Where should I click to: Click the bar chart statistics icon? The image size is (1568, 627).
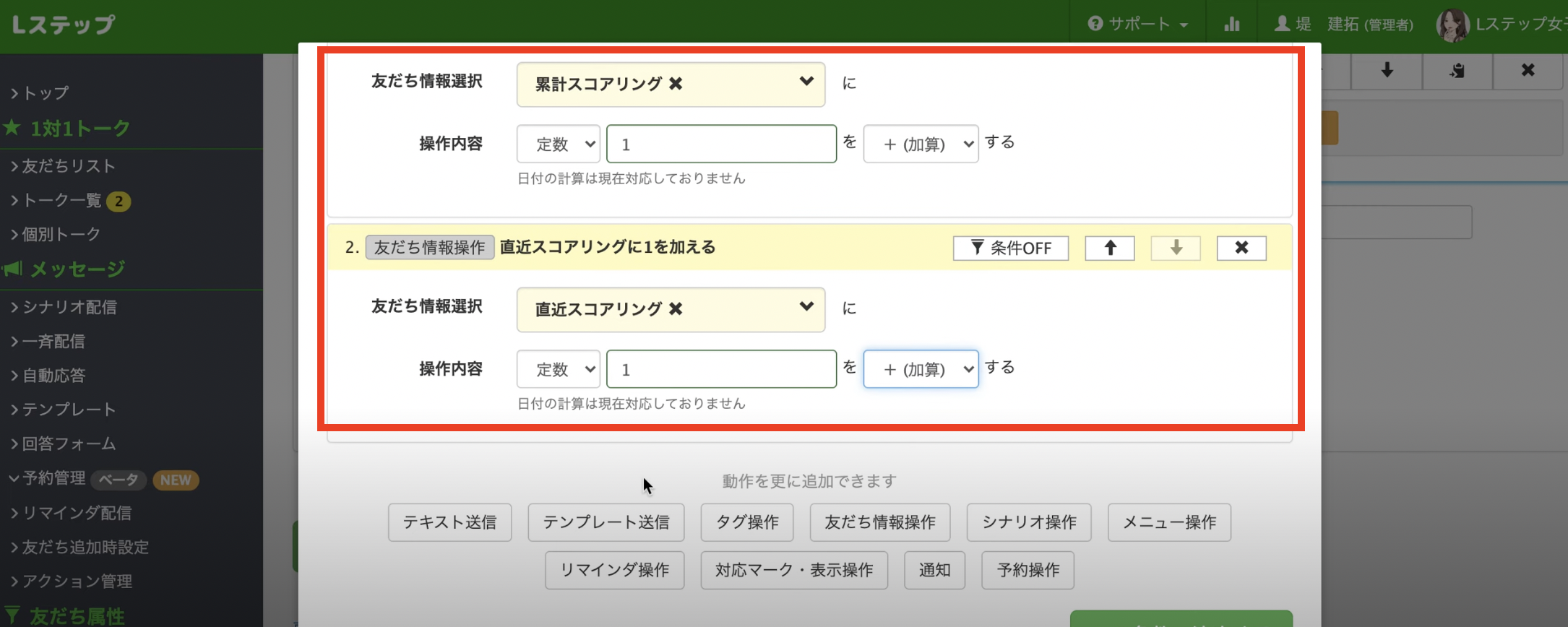(x=1232, y=24)
